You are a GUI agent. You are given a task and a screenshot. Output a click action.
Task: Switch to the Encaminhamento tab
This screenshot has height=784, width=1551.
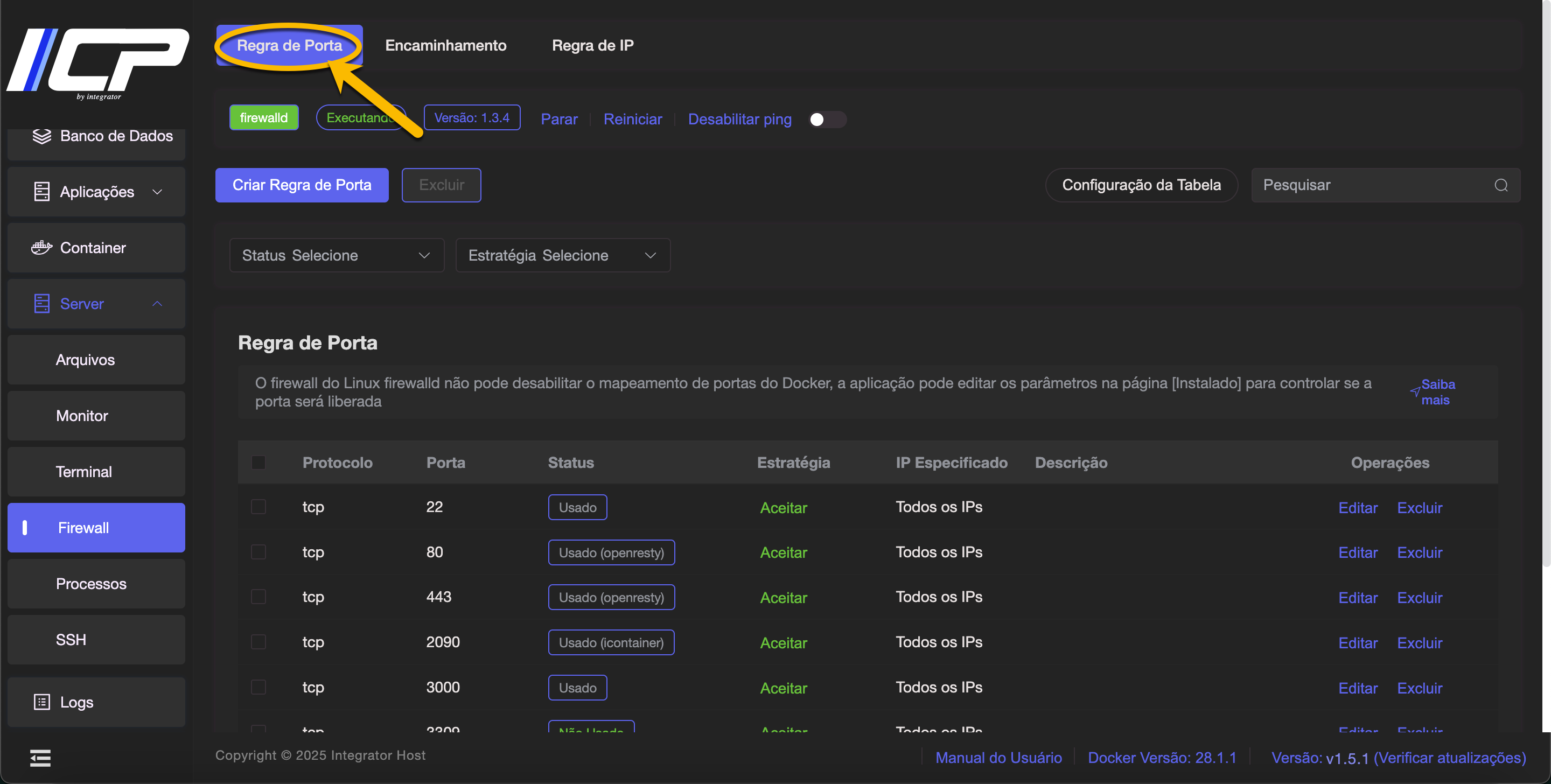pyautogui.click(x=445, y=45)
